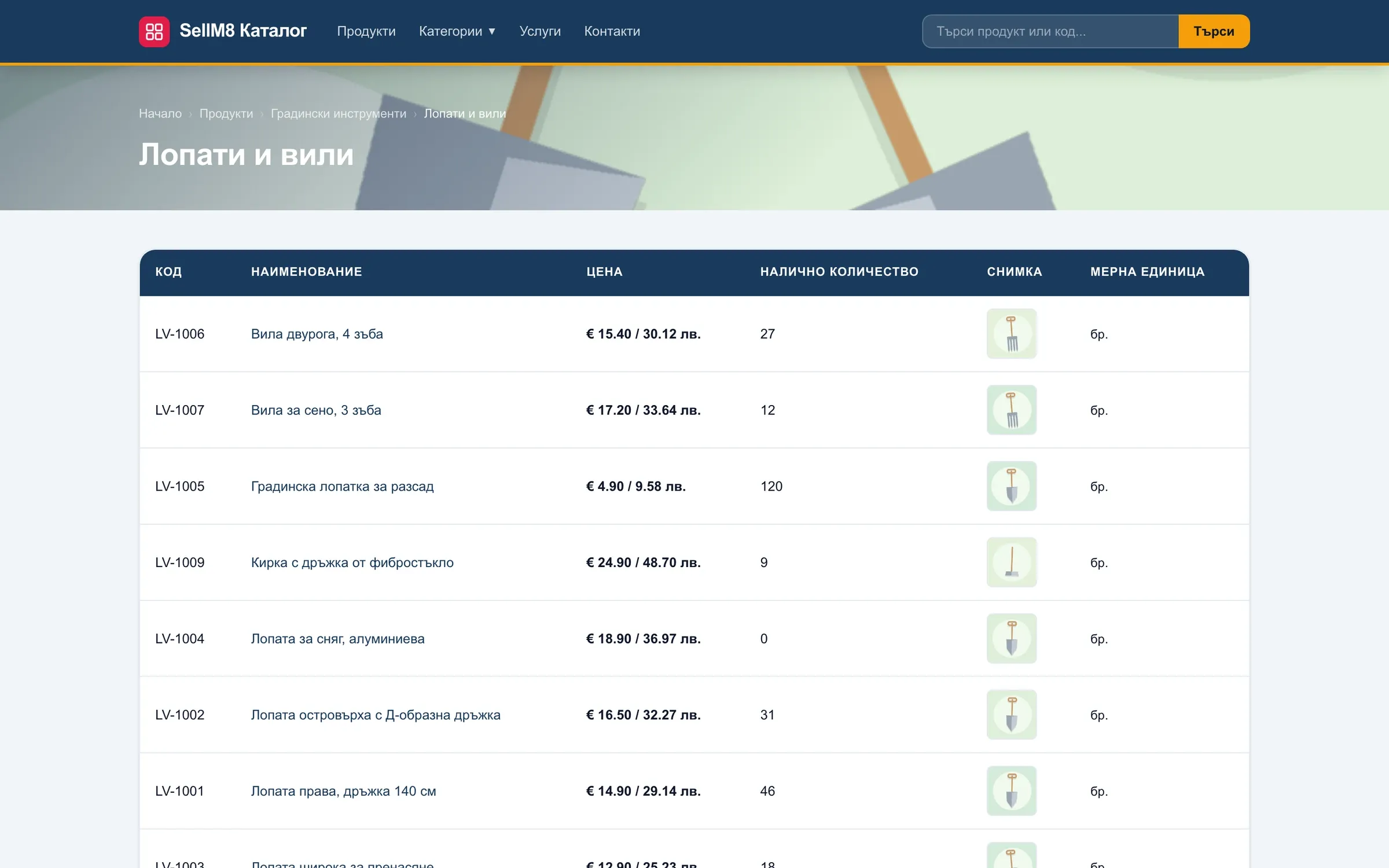Open Градинска лопатка за разсад link
Screen dimensions: 1389x868
click(343, 486)
